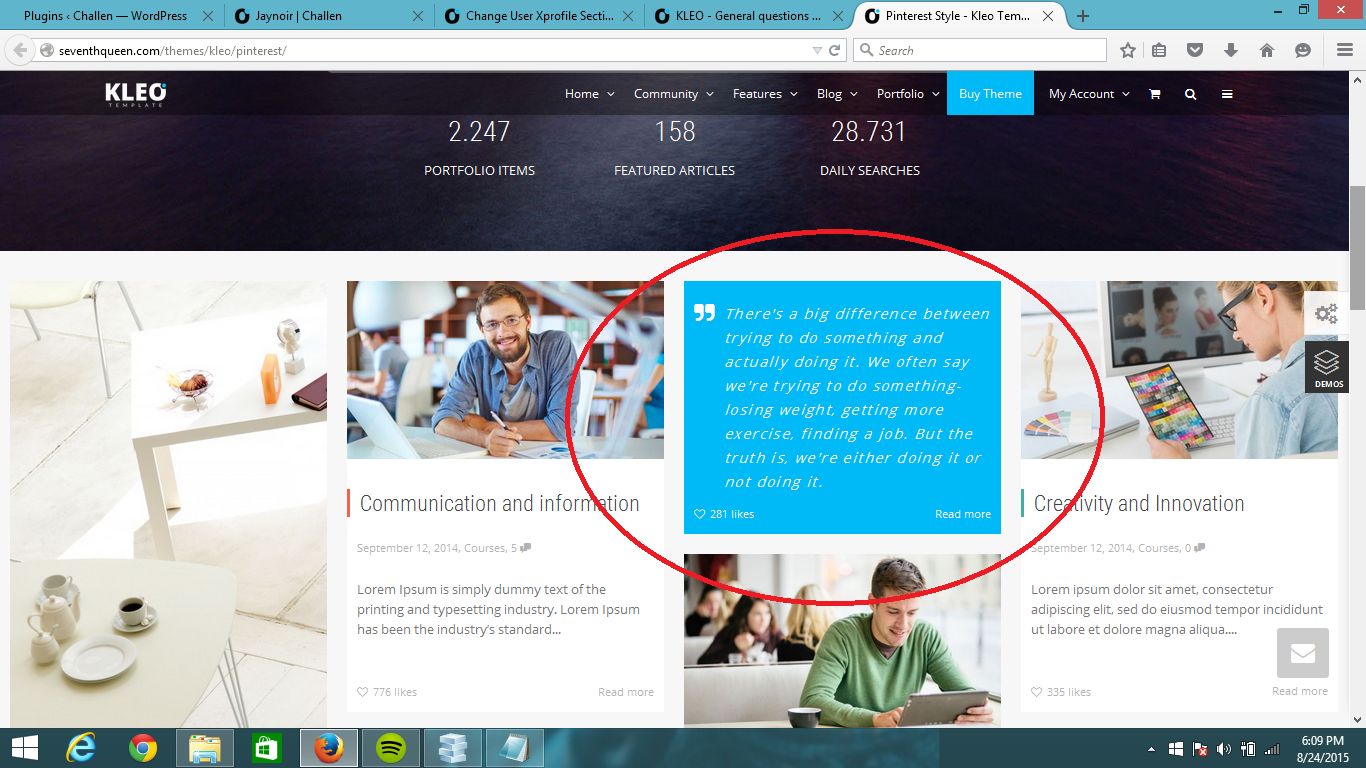The image size is (1366, 768).
Task: Click the smiley chat icon in toolbar
Action: point(1303,50)
